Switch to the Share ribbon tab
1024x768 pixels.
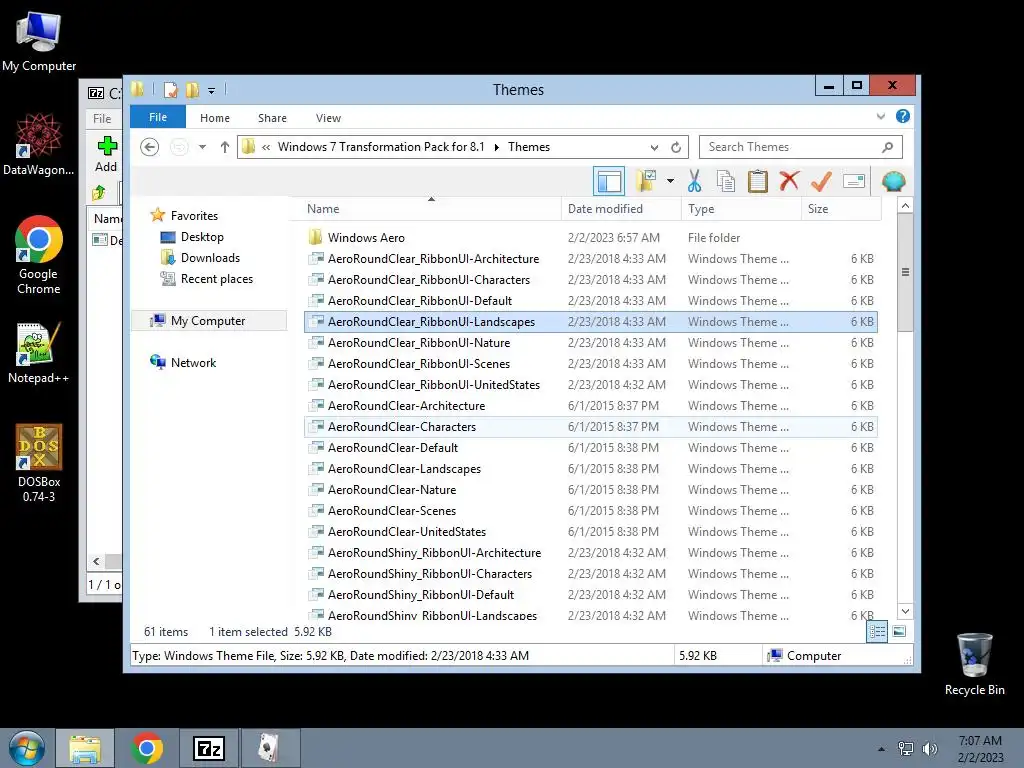(x=272, y=118)
